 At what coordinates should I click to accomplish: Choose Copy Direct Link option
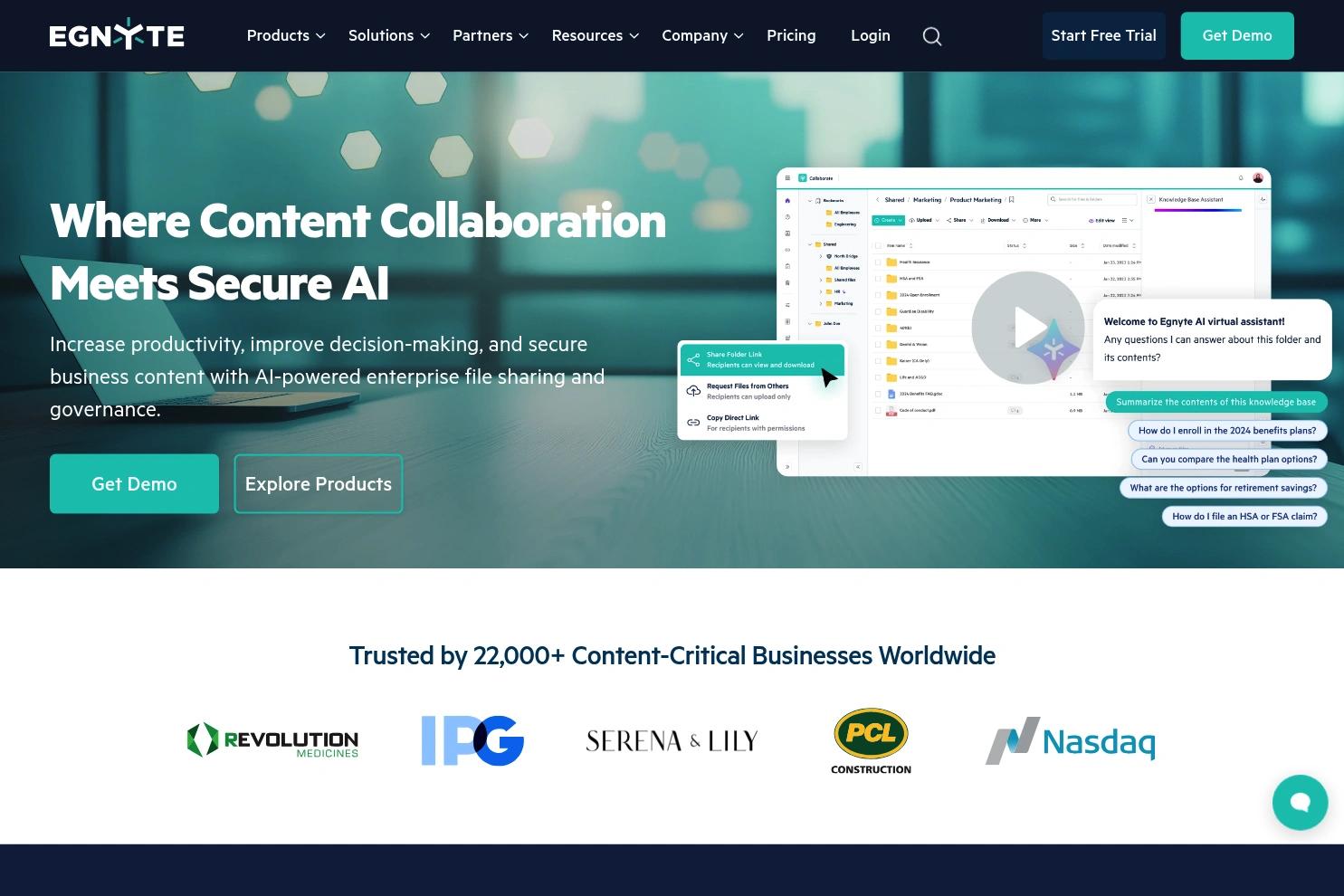pos(762,423)
